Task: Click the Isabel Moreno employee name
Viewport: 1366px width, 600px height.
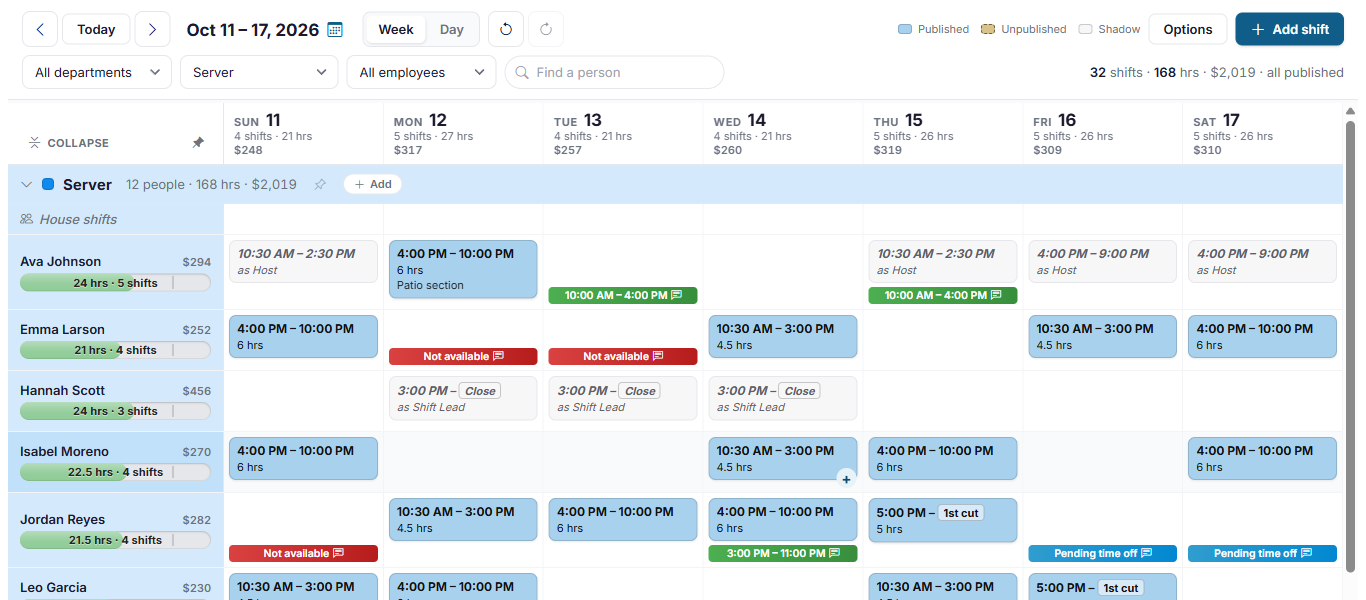Action: (x=64, y=452)
